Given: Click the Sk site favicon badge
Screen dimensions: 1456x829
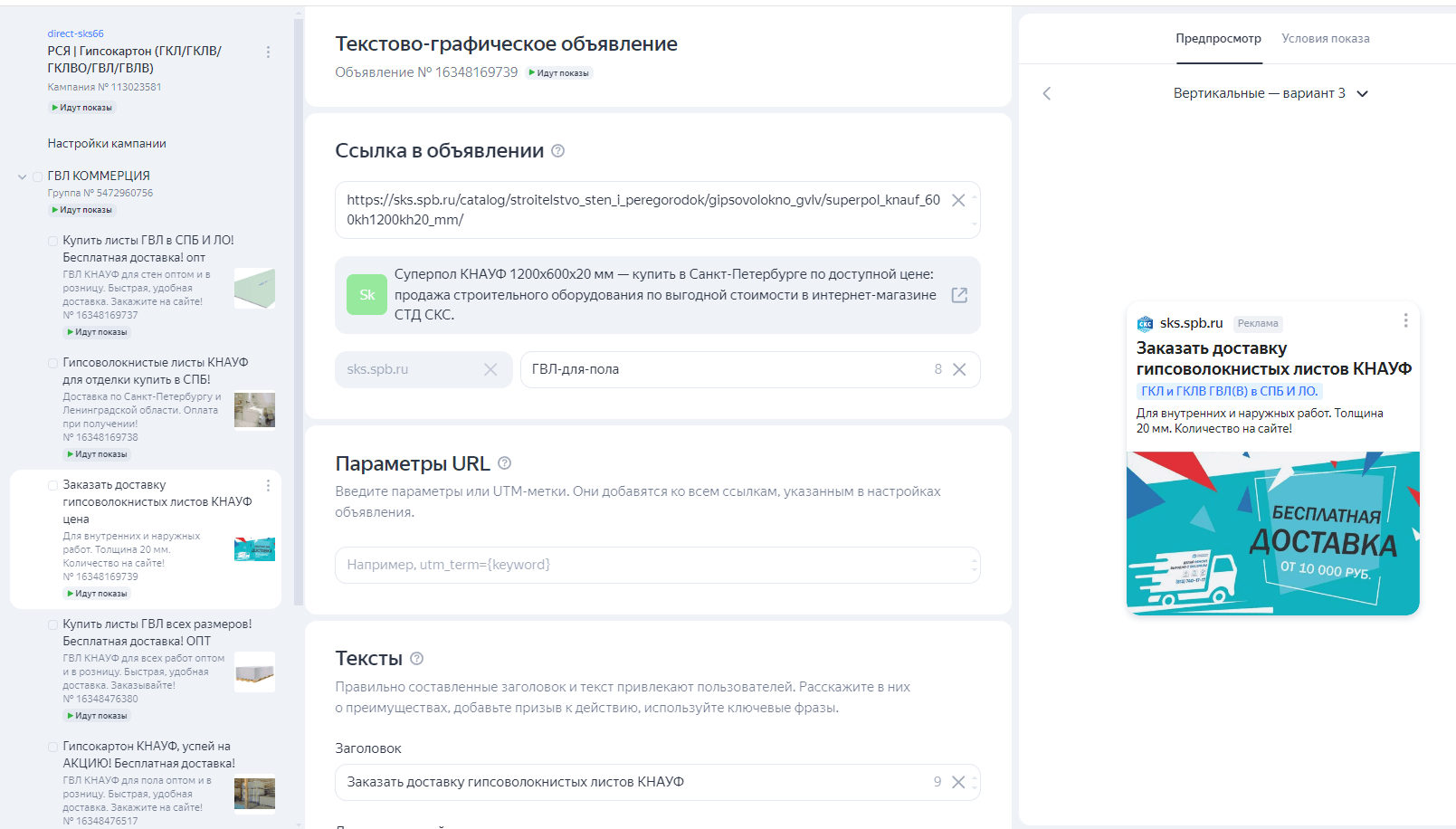Looking at the screenshot, I should click(366, 295).
